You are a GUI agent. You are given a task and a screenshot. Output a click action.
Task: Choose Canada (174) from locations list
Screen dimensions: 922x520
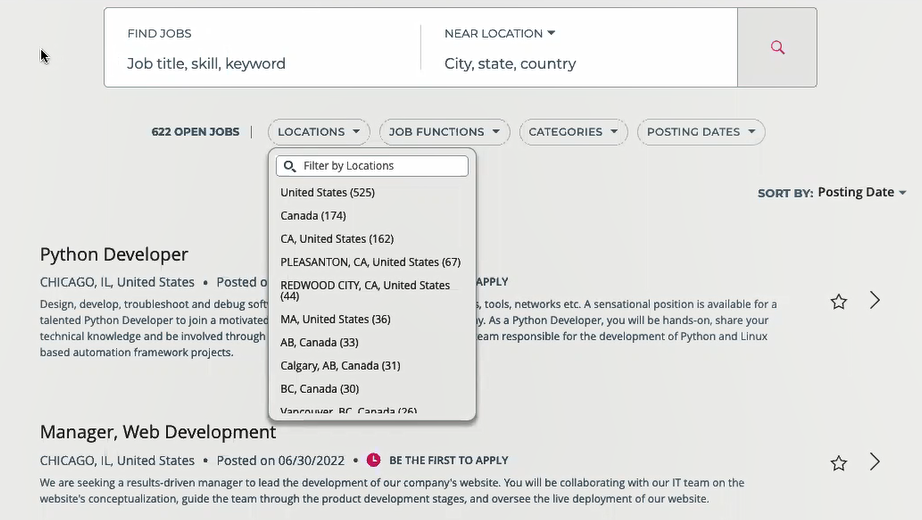(313, 216)
